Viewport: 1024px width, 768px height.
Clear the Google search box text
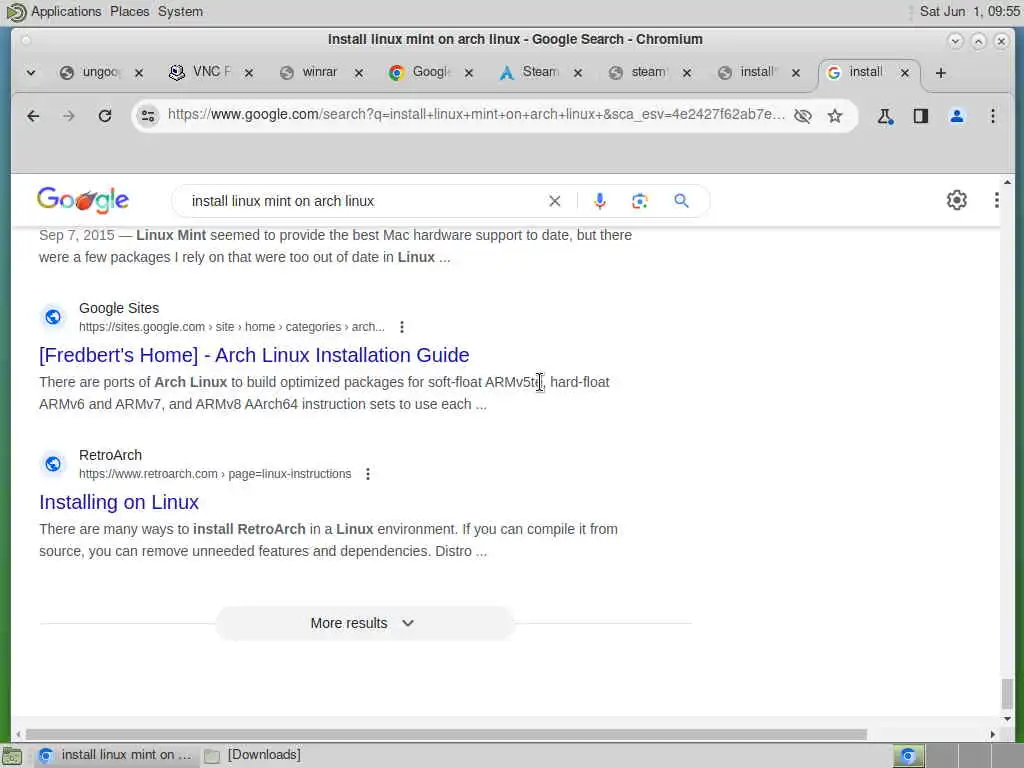click(554, 201)
